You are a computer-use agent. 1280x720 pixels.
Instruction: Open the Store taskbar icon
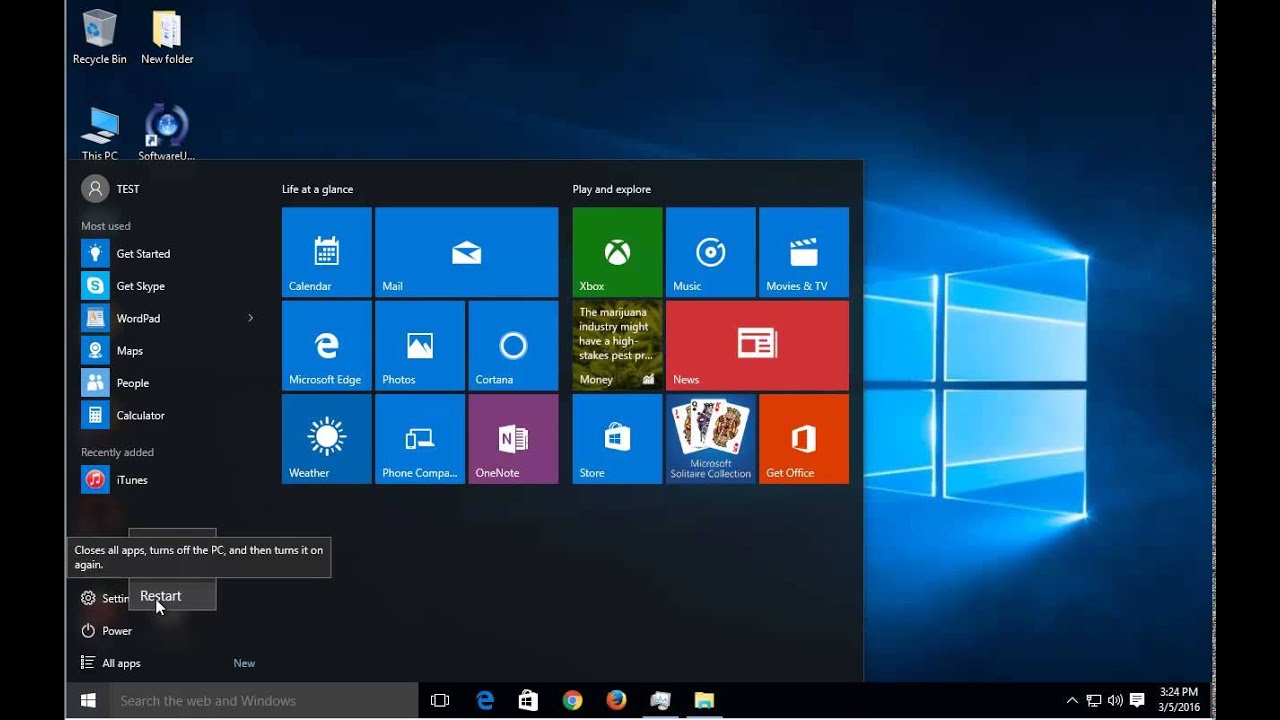[528, 701]
